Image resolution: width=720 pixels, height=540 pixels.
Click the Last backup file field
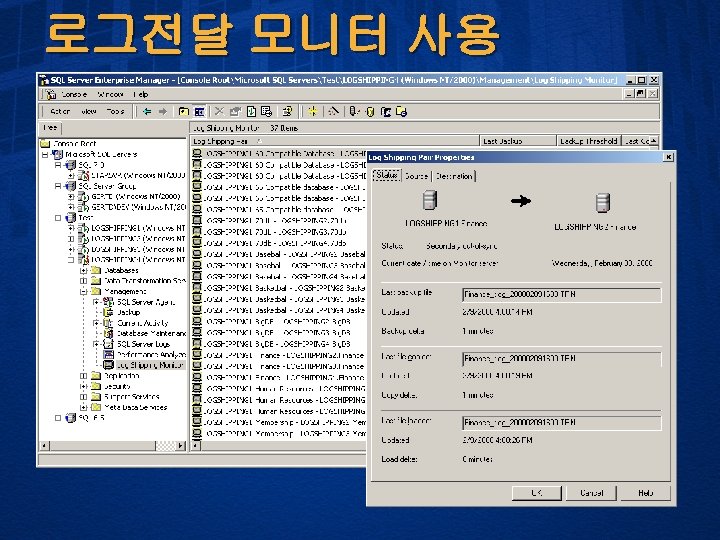[562, 294]
